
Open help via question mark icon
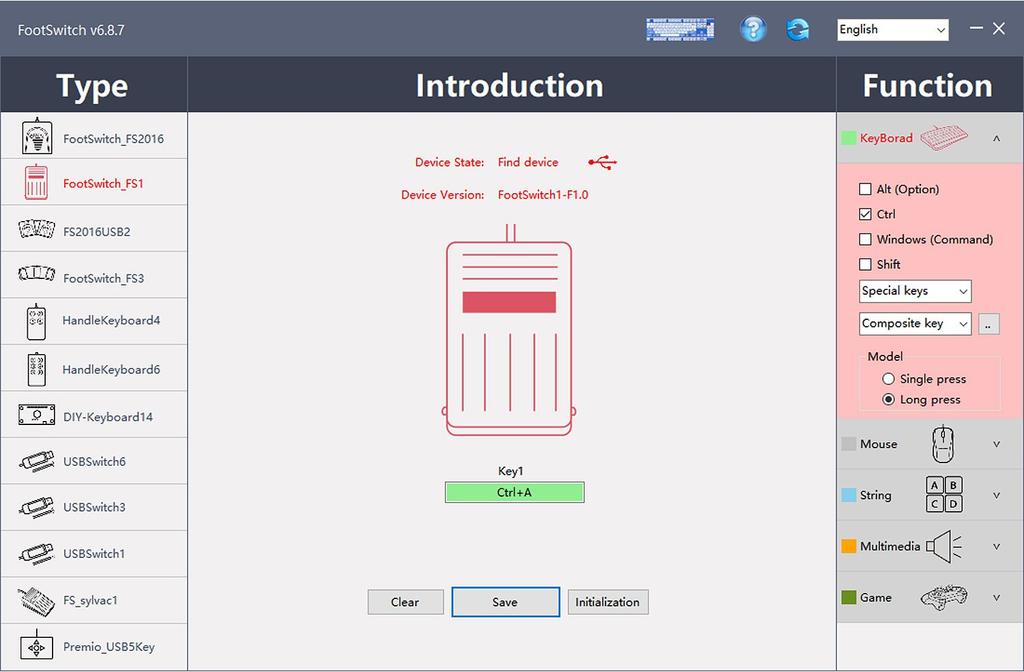pos(753,29)
